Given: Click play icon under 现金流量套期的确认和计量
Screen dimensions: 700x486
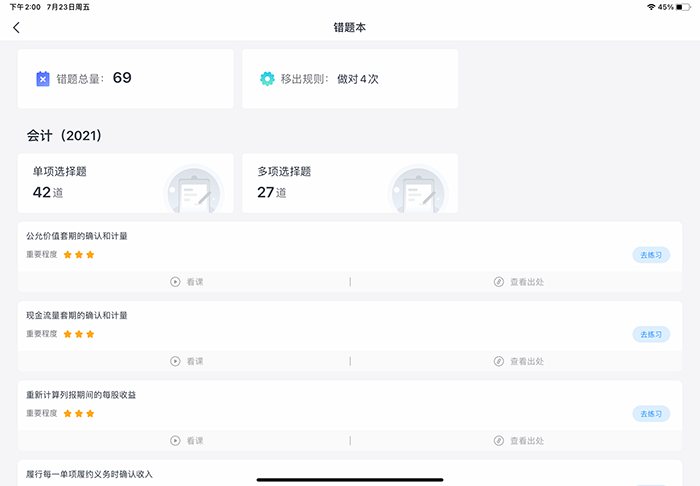Looking at the screenshot, I should [175, 361].
